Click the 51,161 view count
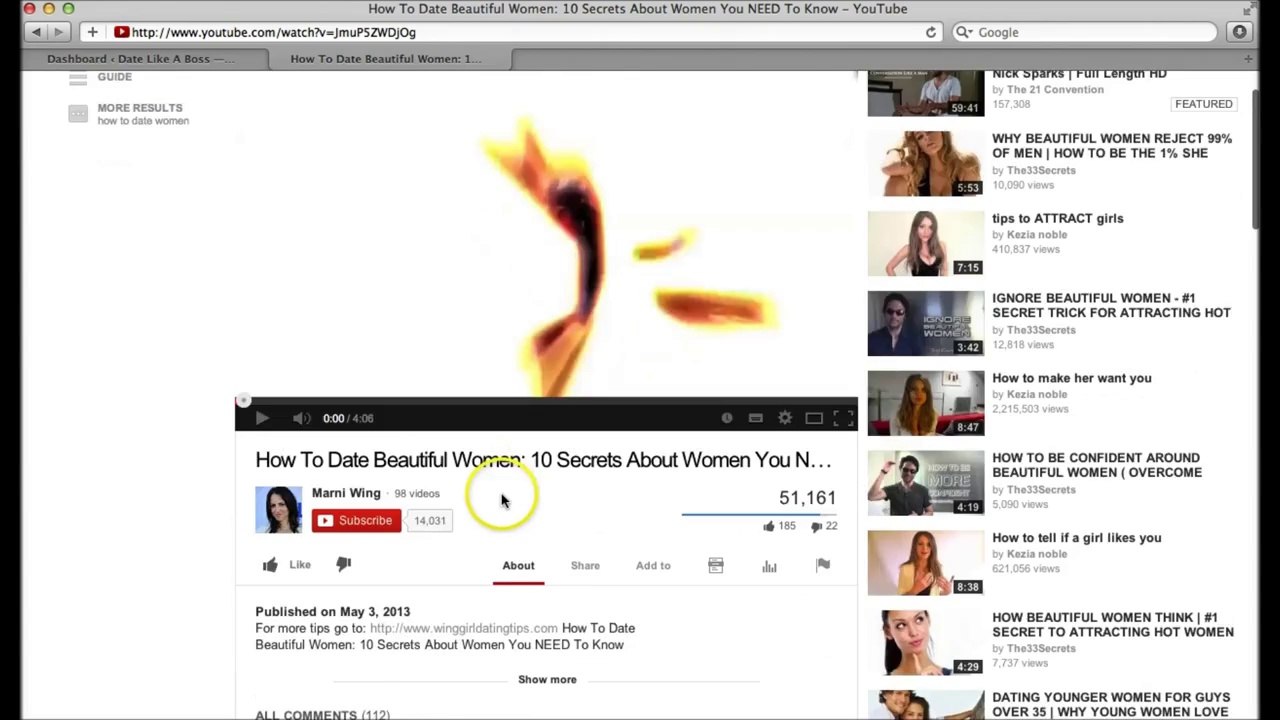 [807, 498]
